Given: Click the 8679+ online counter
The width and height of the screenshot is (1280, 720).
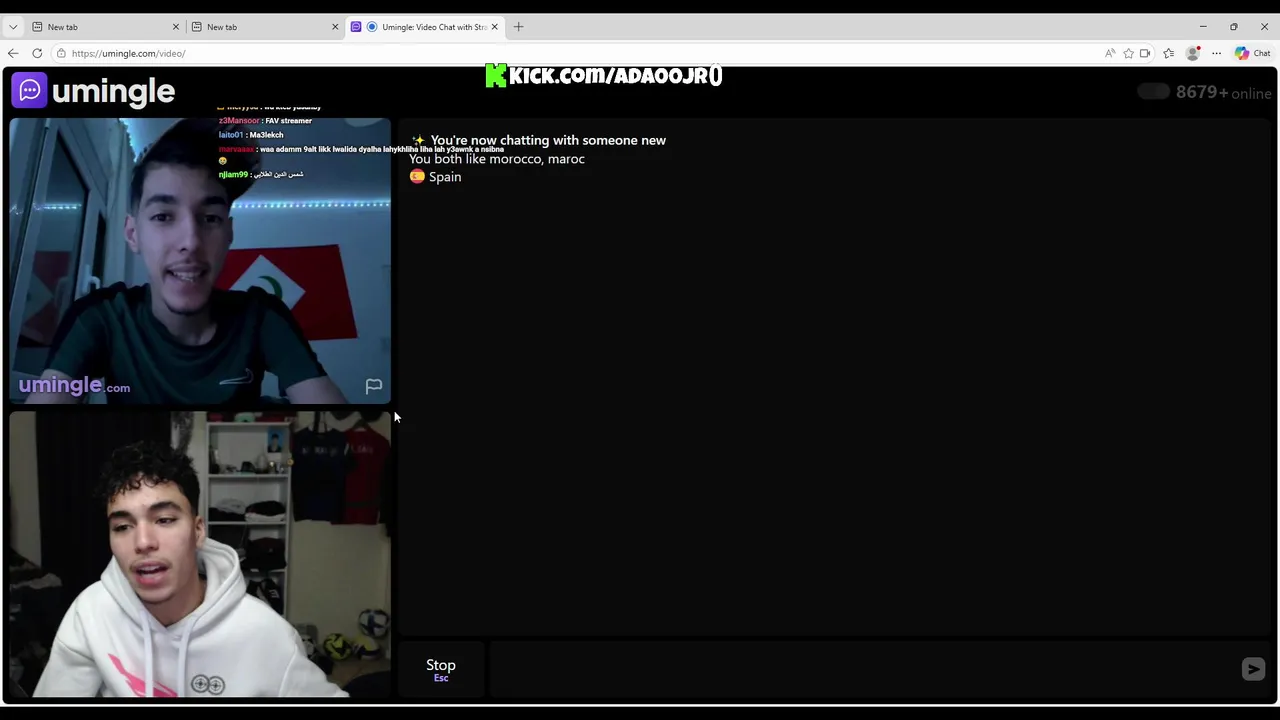Looking at the screenshot, I should [1224, 93].
